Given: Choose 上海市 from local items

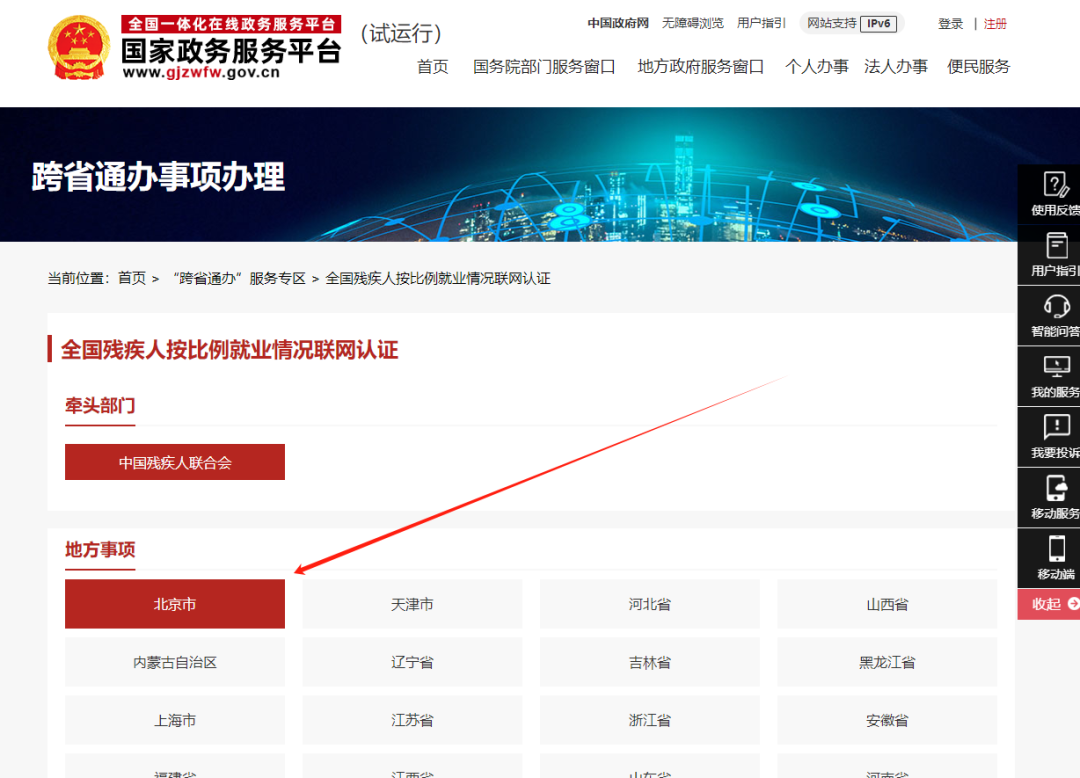Looking at the screenshot, I should click(175, 721).
